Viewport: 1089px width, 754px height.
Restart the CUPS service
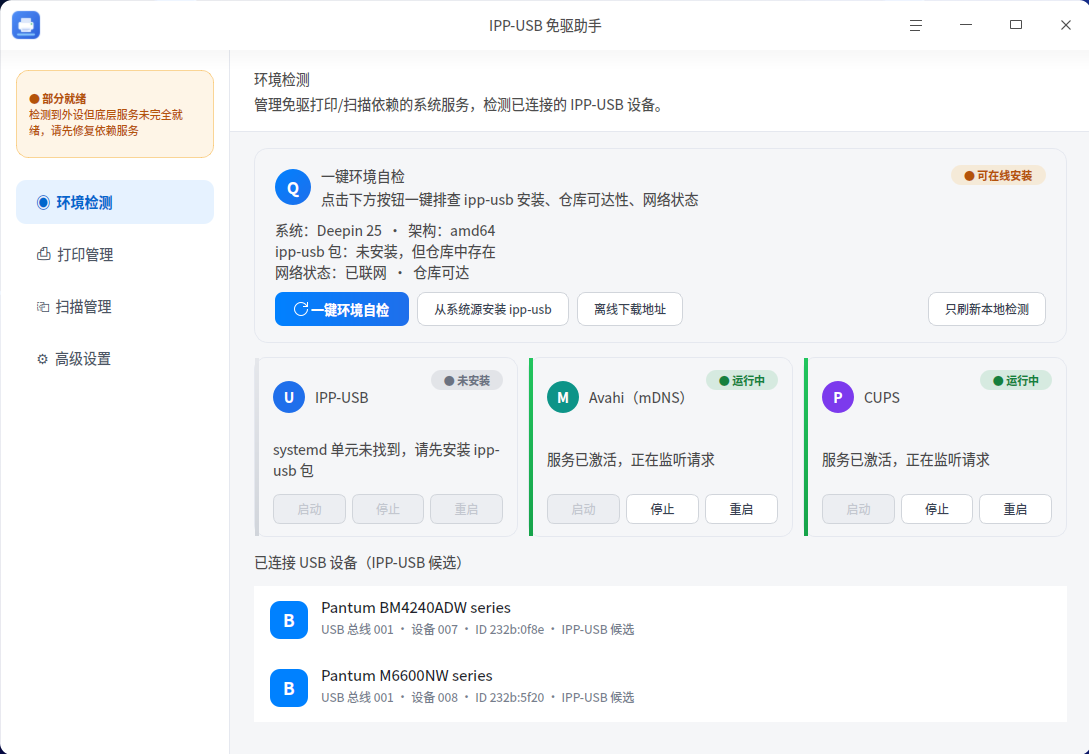(1015, 509)
